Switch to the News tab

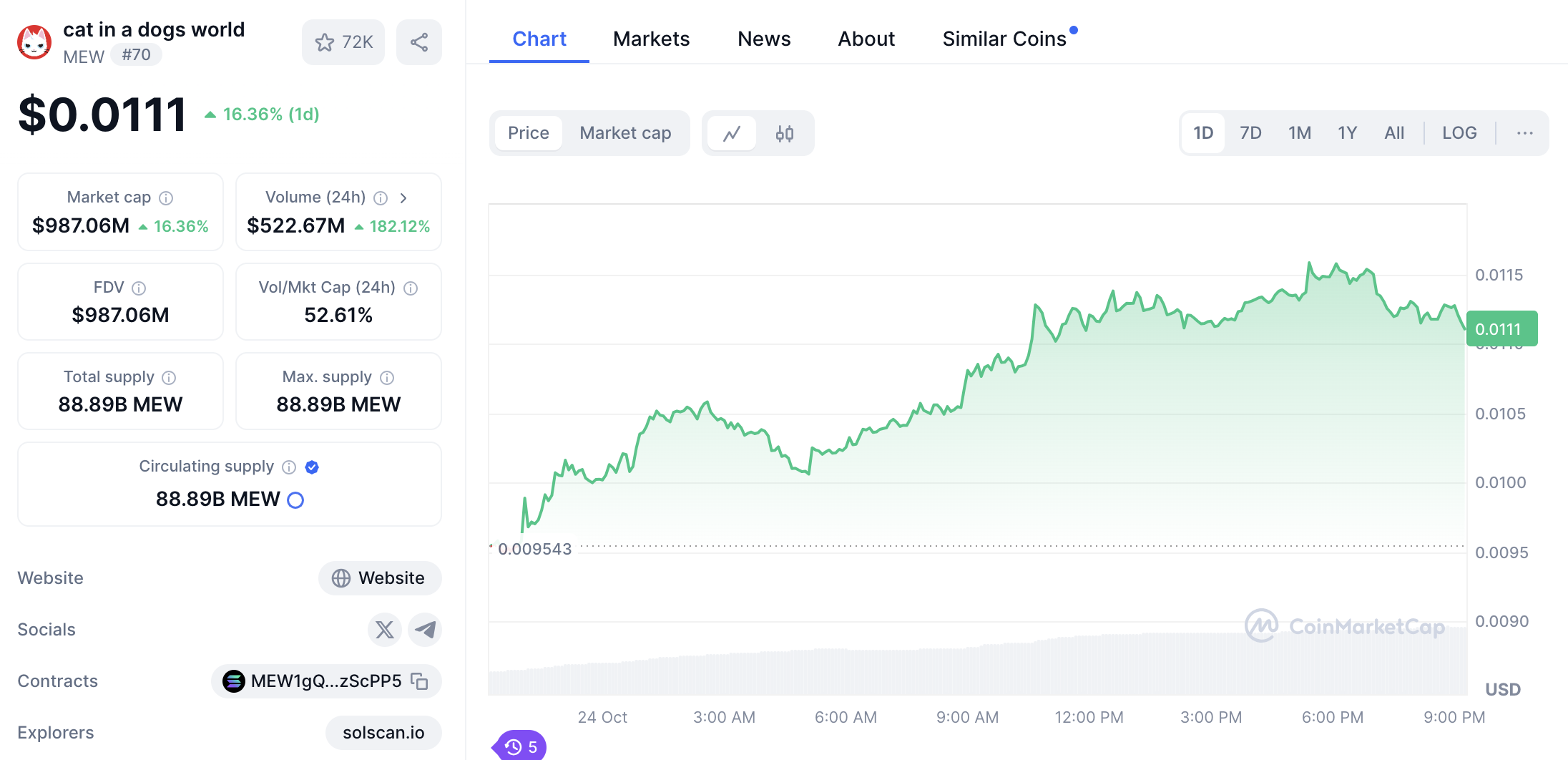coord(765,39)
